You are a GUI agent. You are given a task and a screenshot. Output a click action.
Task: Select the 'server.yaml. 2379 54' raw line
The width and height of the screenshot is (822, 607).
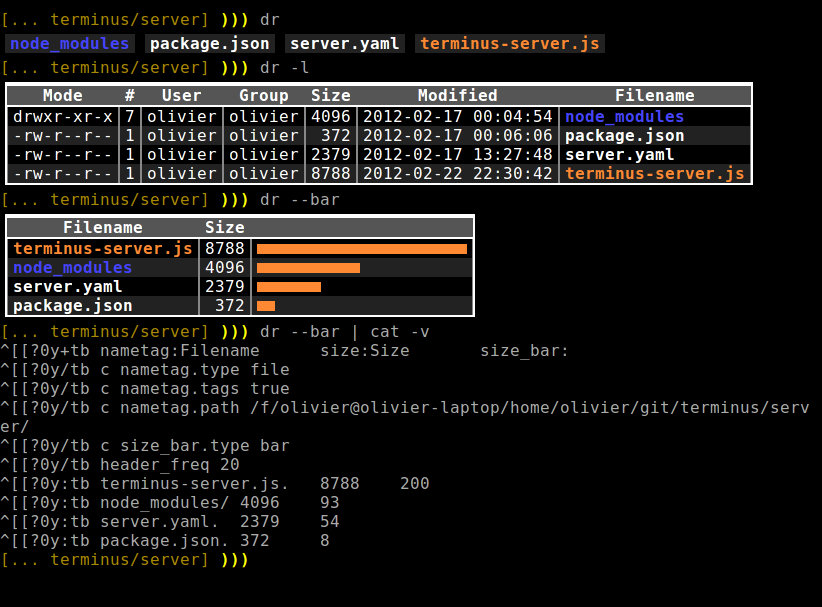click(x=170, y=522)
